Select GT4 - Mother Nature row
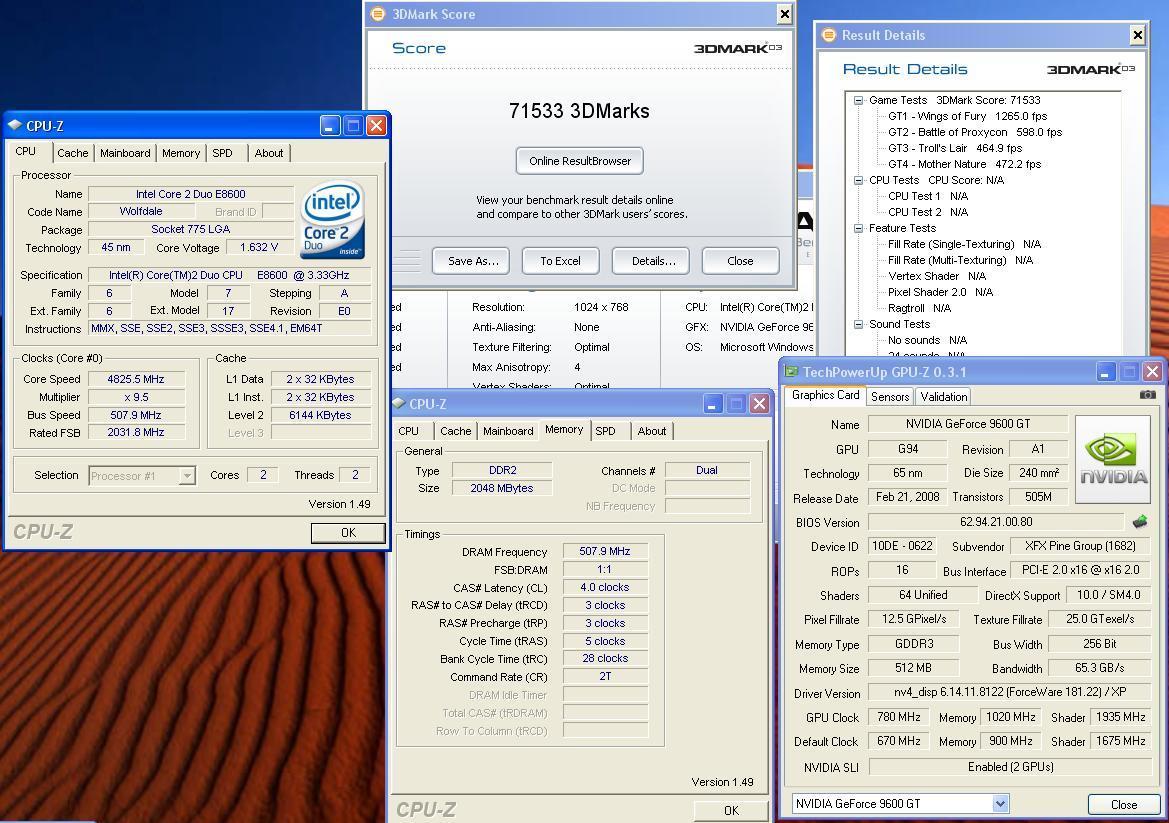1169x823 pixels. coord(964,164)
